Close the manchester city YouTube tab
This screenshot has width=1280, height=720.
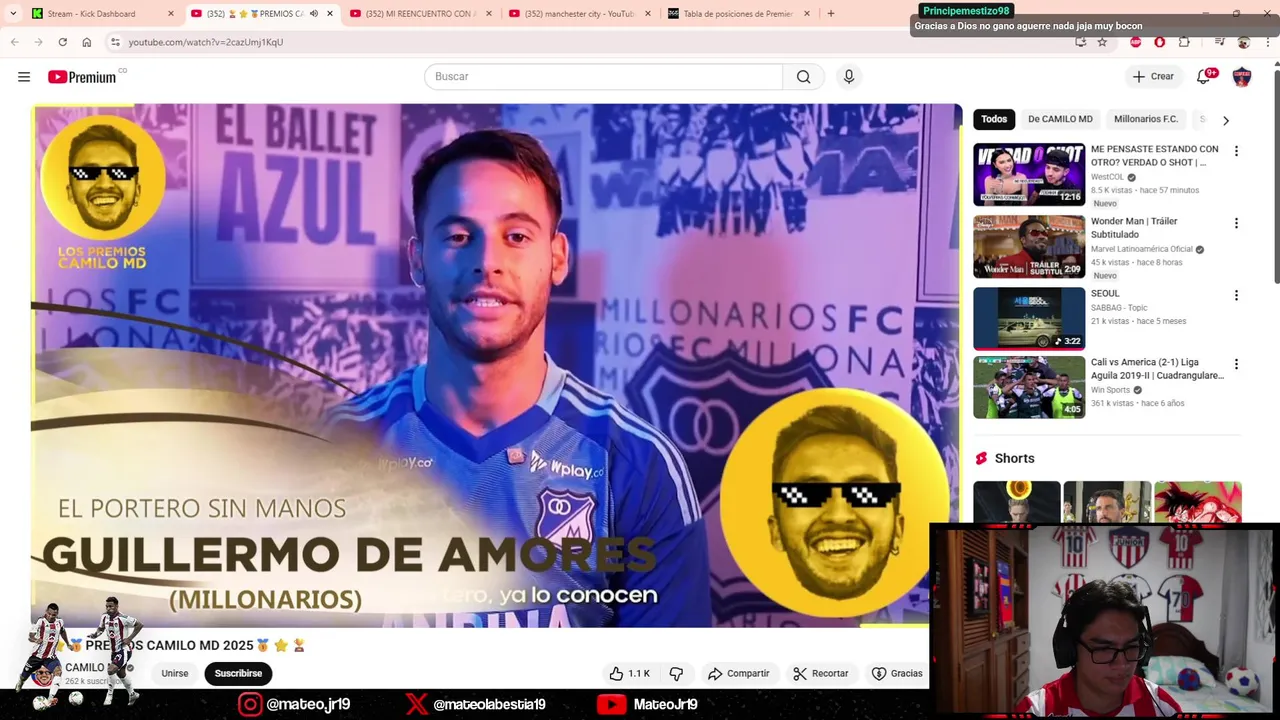pyautogui.click(x=647, y=14)
